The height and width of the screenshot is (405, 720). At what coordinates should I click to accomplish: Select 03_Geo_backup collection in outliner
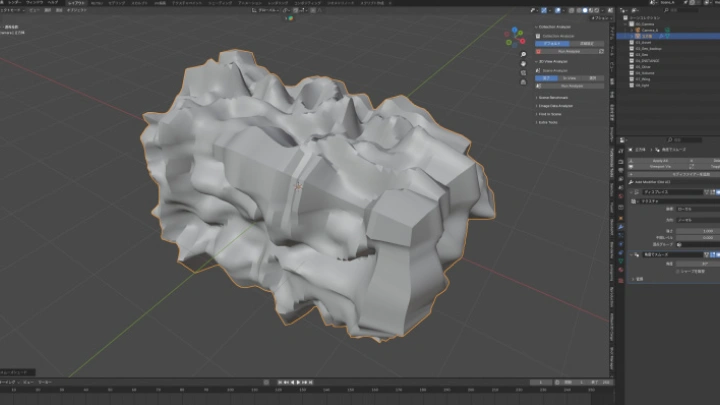[x=648, y=48]
